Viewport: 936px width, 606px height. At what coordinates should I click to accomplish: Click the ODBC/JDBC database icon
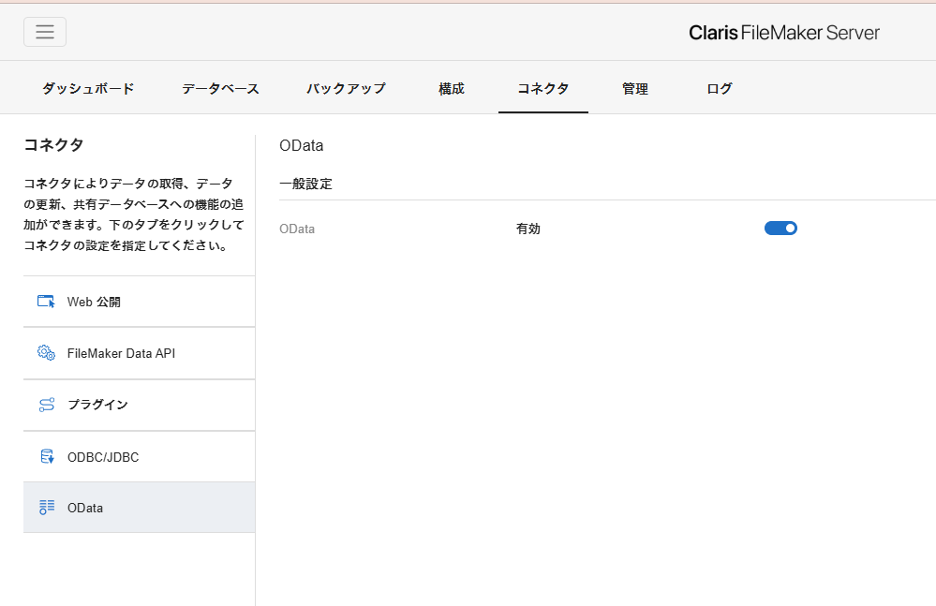pos(46,457)
